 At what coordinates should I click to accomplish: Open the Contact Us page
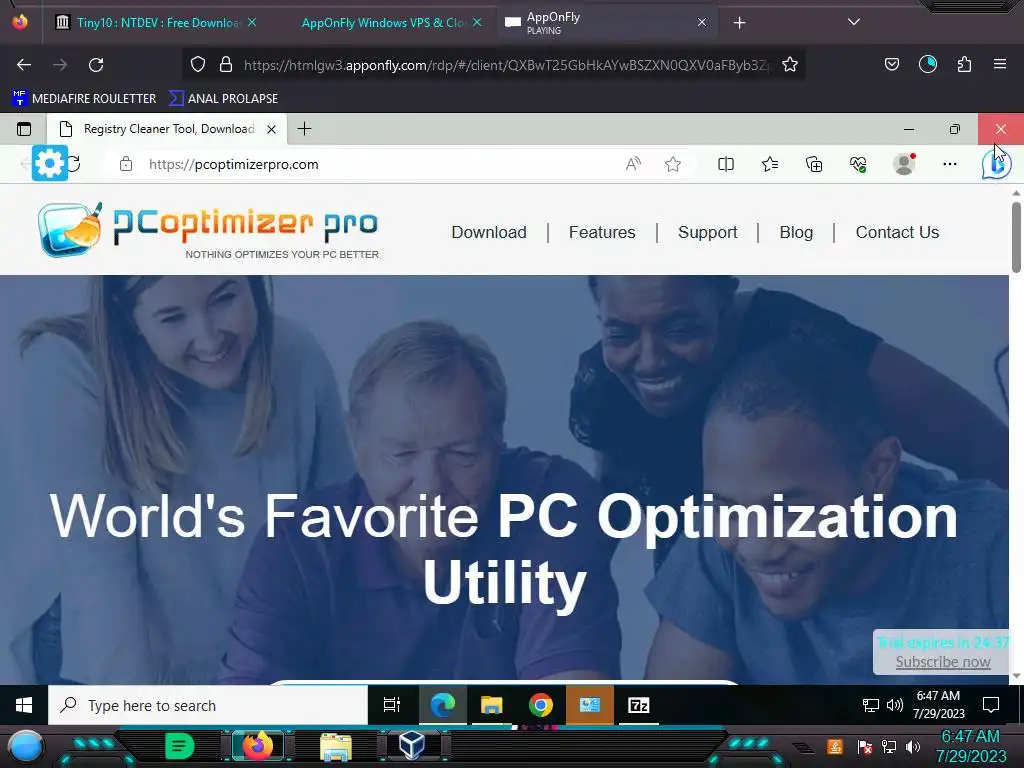pos(897,232)
